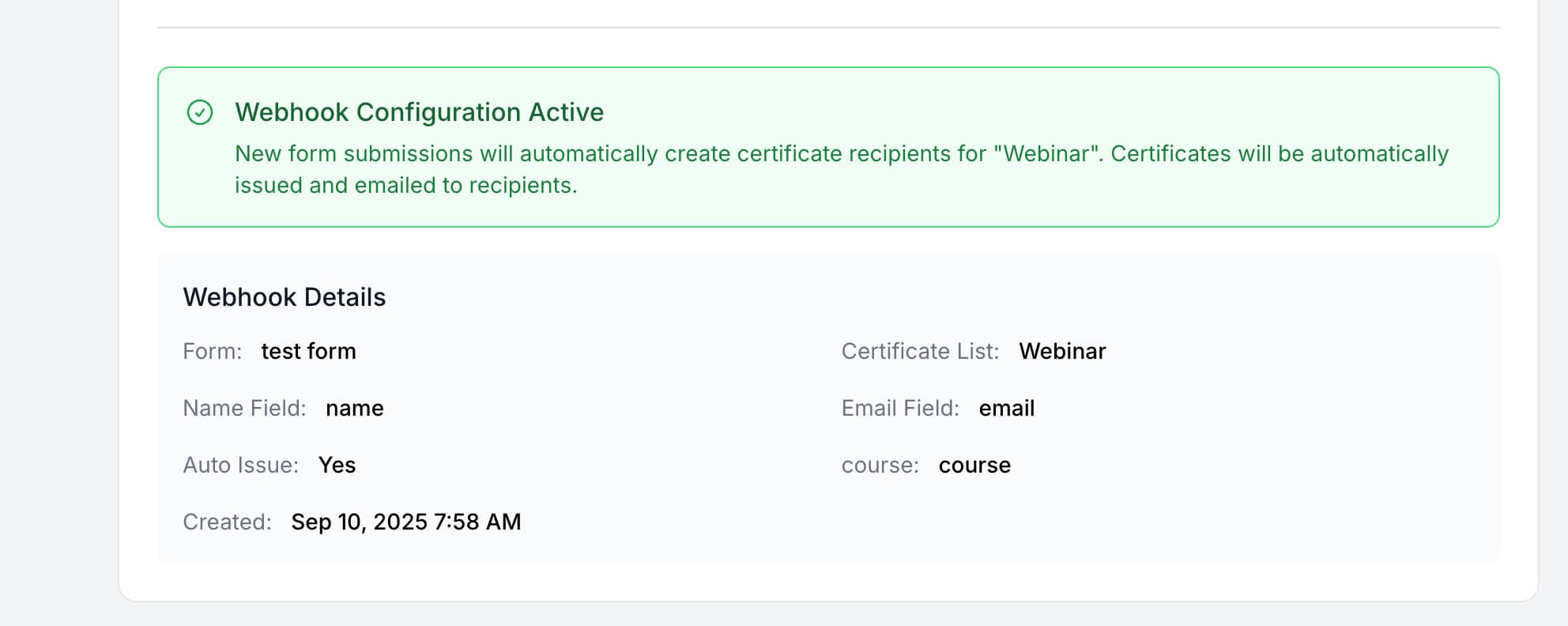Select the "Yes" value for Auto Issue
This screenshot has width=1568, height=626.
point(337,465)
